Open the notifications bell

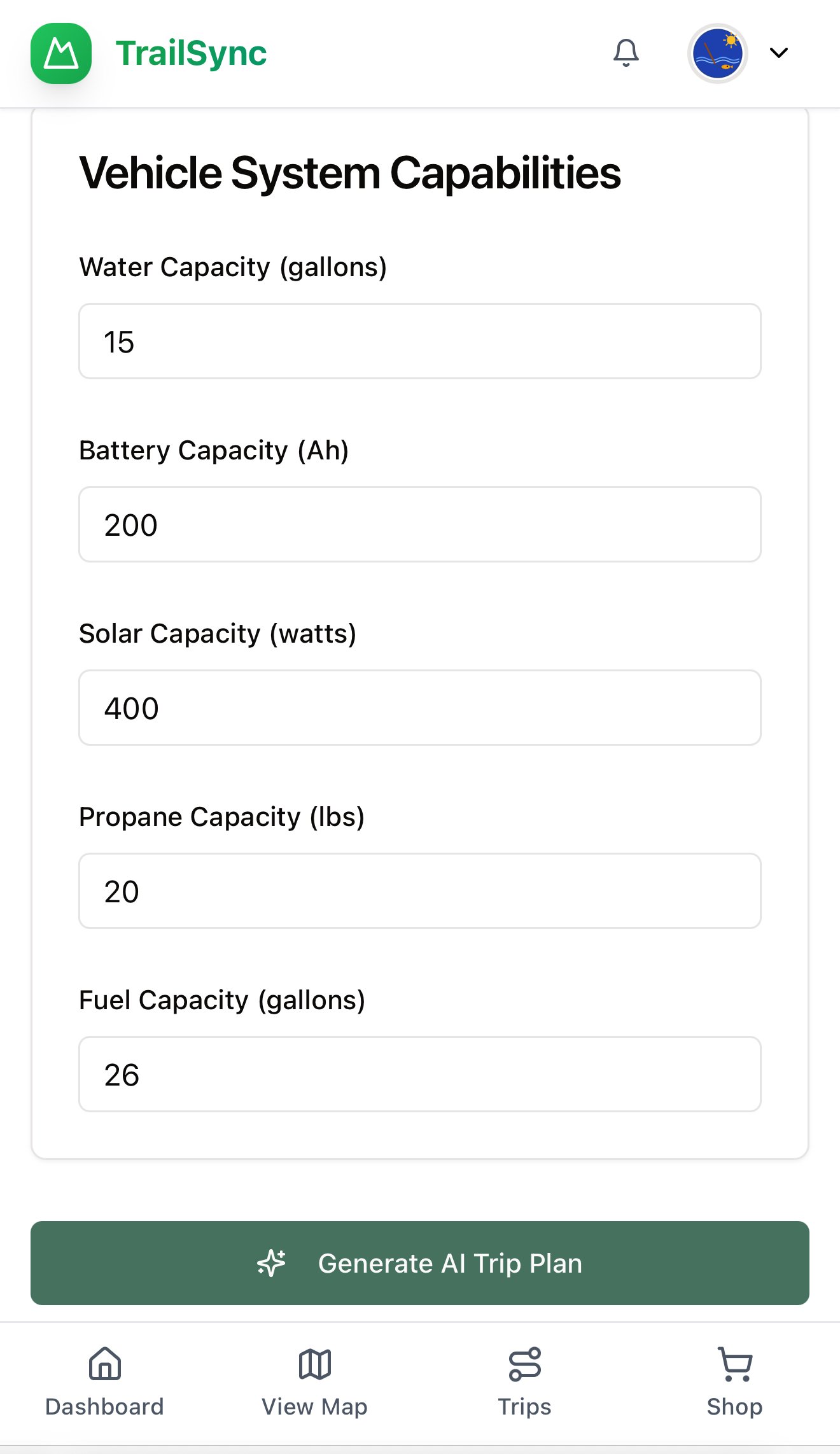[x=626, y=53]
